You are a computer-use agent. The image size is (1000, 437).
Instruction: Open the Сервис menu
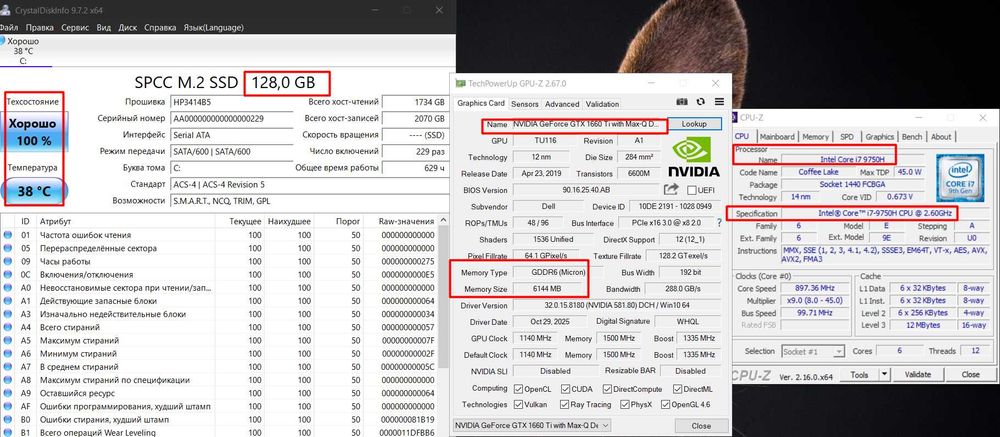pyautogui.click(x=75, y=27)
